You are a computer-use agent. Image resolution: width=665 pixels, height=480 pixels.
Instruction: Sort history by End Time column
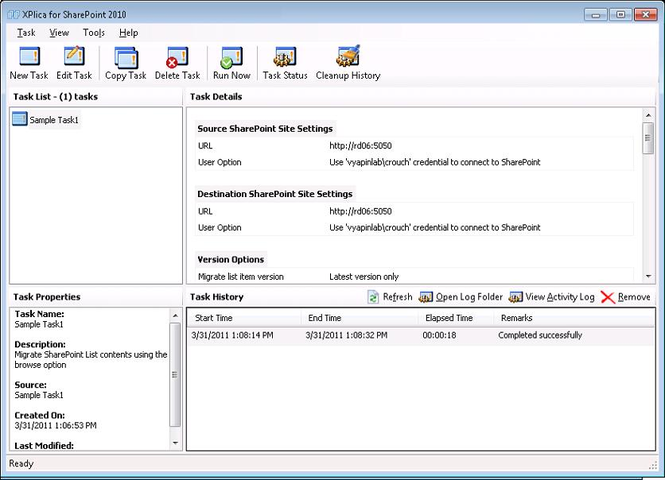pyautogui.click(x=360, y=318)
